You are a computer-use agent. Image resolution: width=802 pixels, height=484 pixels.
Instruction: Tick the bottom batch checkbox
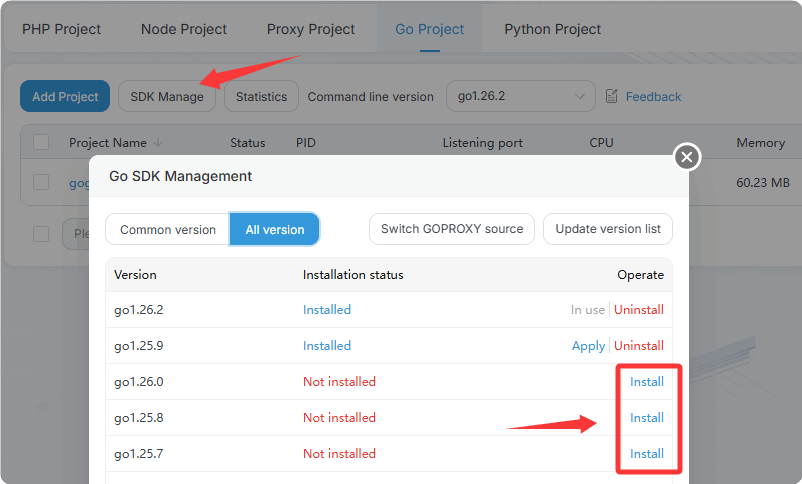[x=41, y=234]
